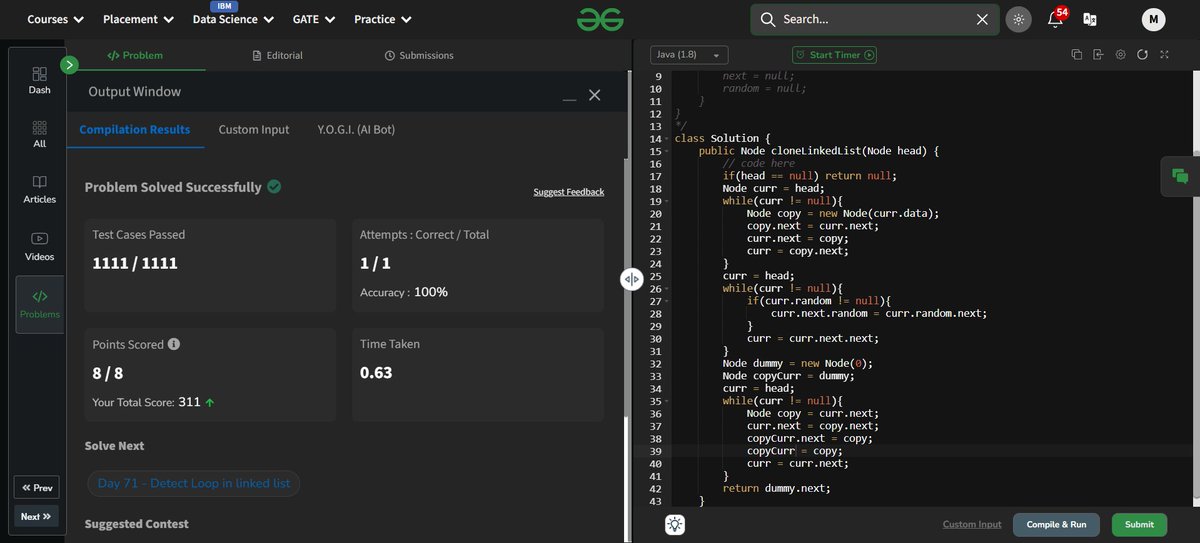Open notifications bell with 54 badge
Viewport: 1200px width, 543px height.
click(x=1055, y=19)
